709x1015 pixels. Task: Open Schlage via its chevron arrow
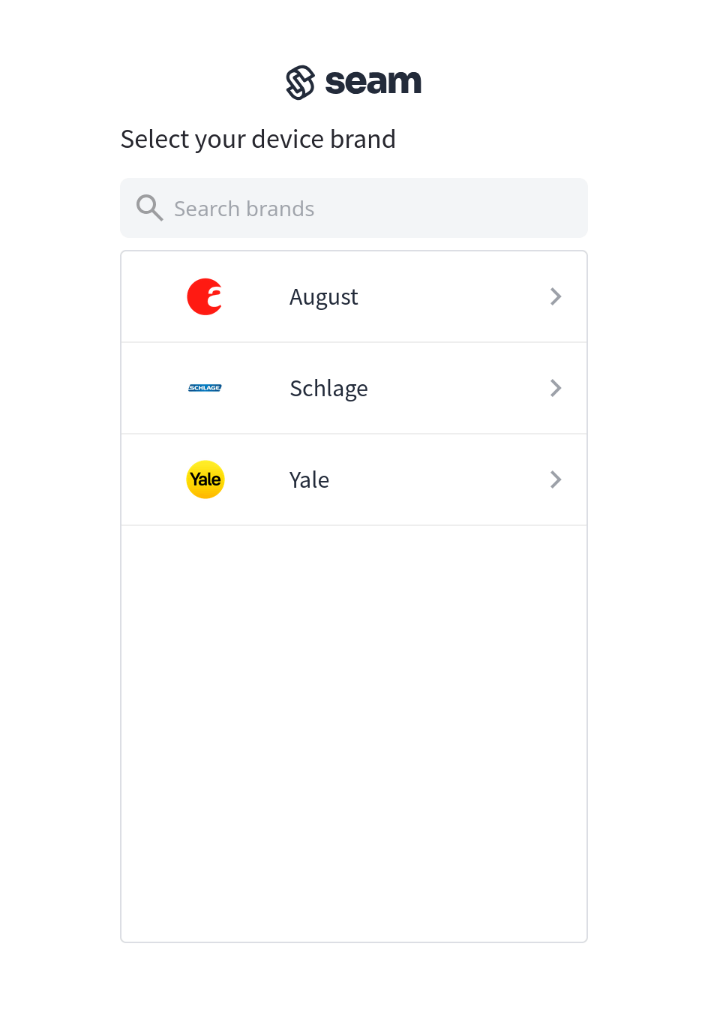tap(556, 388)
